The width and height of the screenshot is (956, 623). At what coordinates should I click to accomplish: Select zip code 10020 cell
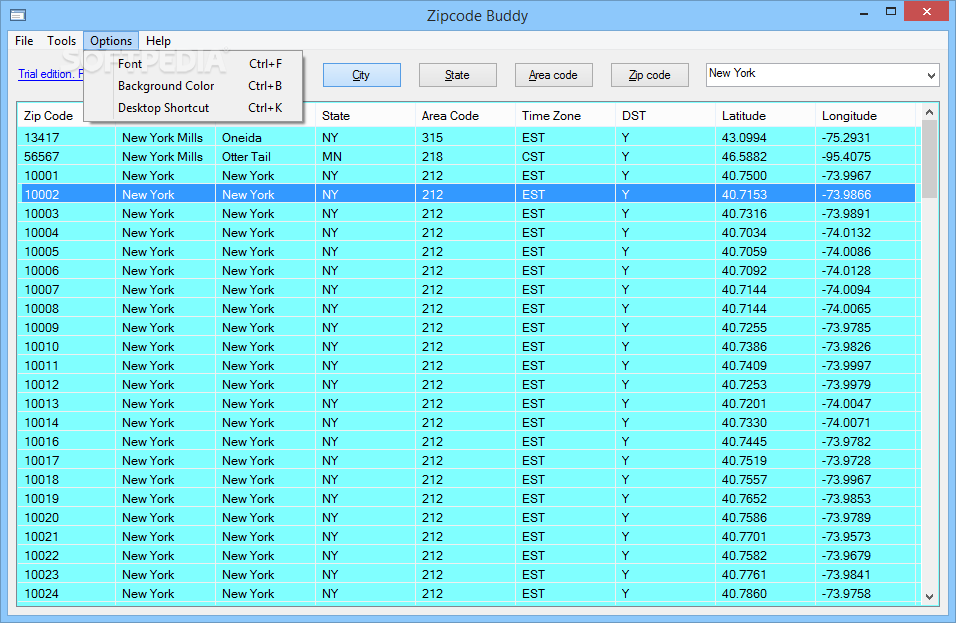pos(68,518)
